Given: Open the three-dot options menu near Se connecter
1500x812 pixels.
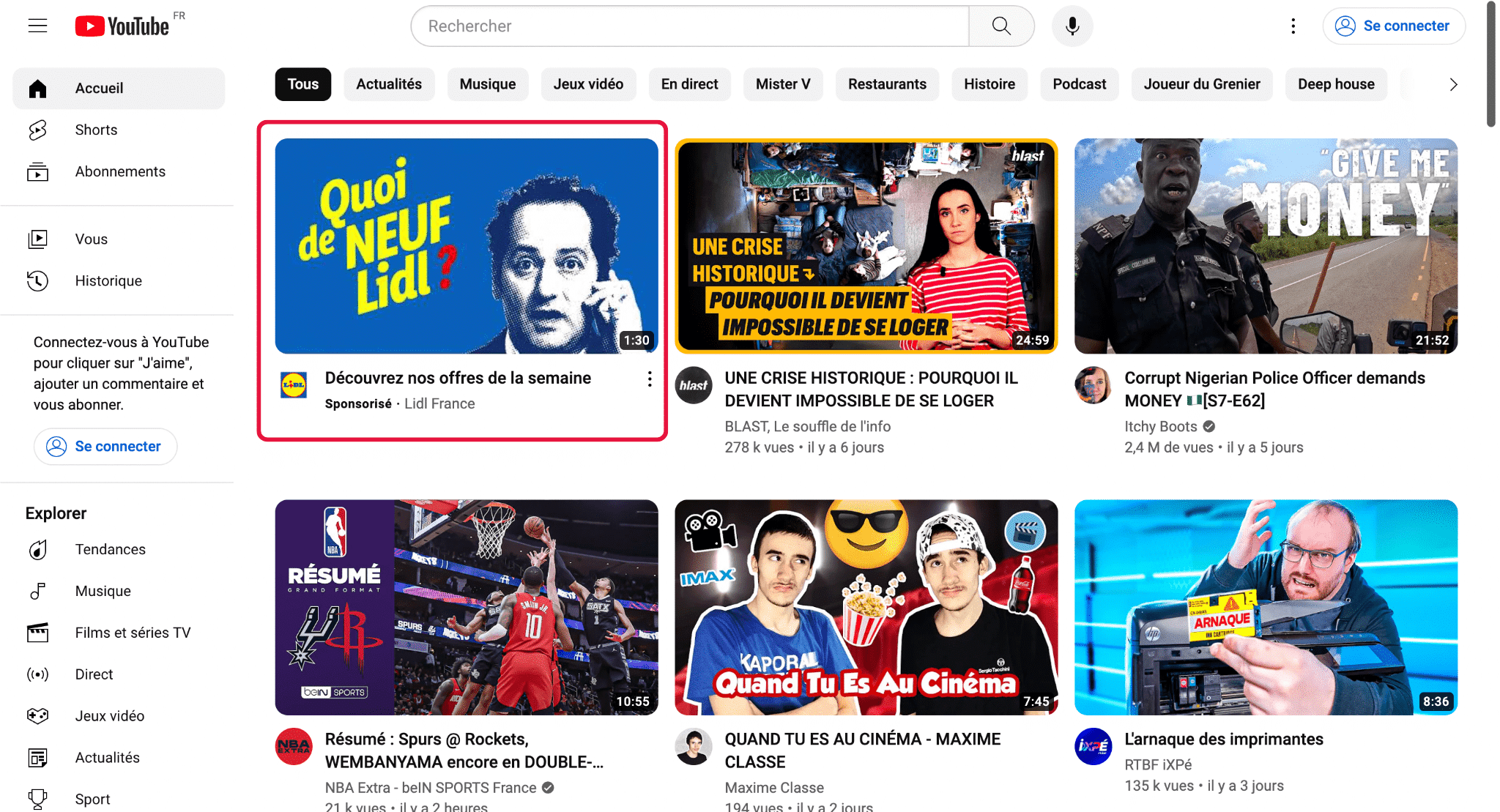Looking at the screenshot, I should click(1293, 26).
